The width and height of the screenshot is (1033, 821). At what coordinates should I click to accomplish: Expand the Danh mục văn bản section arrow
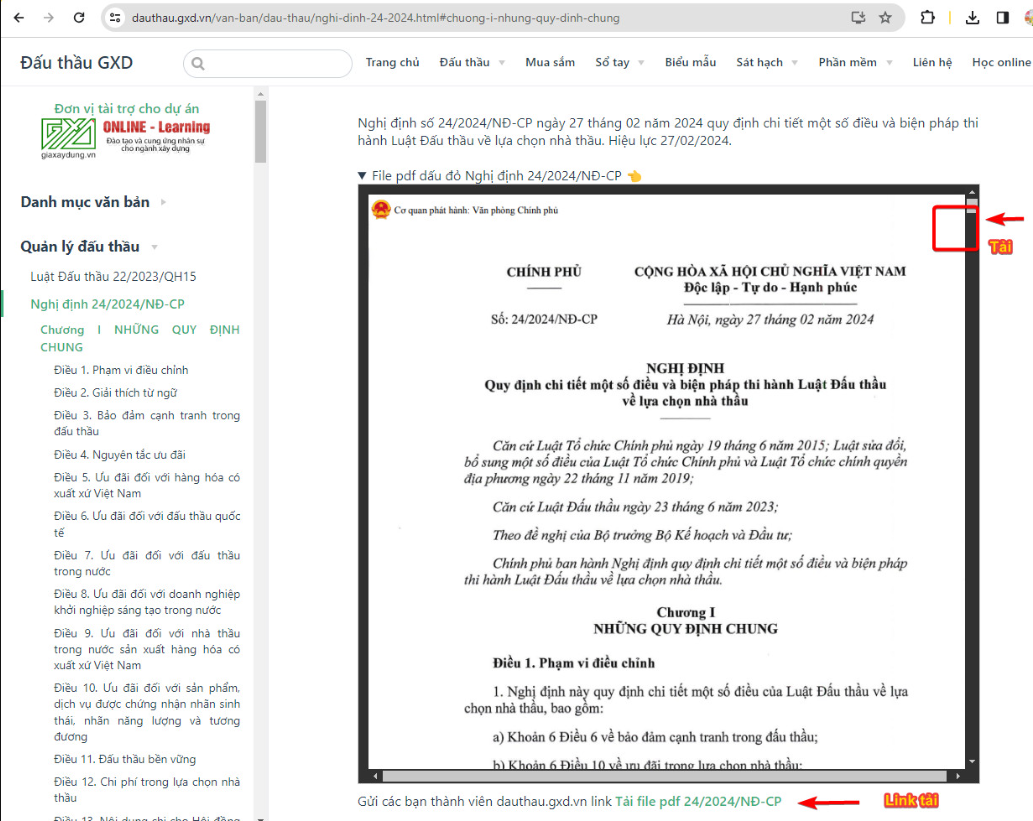[163, 202]
